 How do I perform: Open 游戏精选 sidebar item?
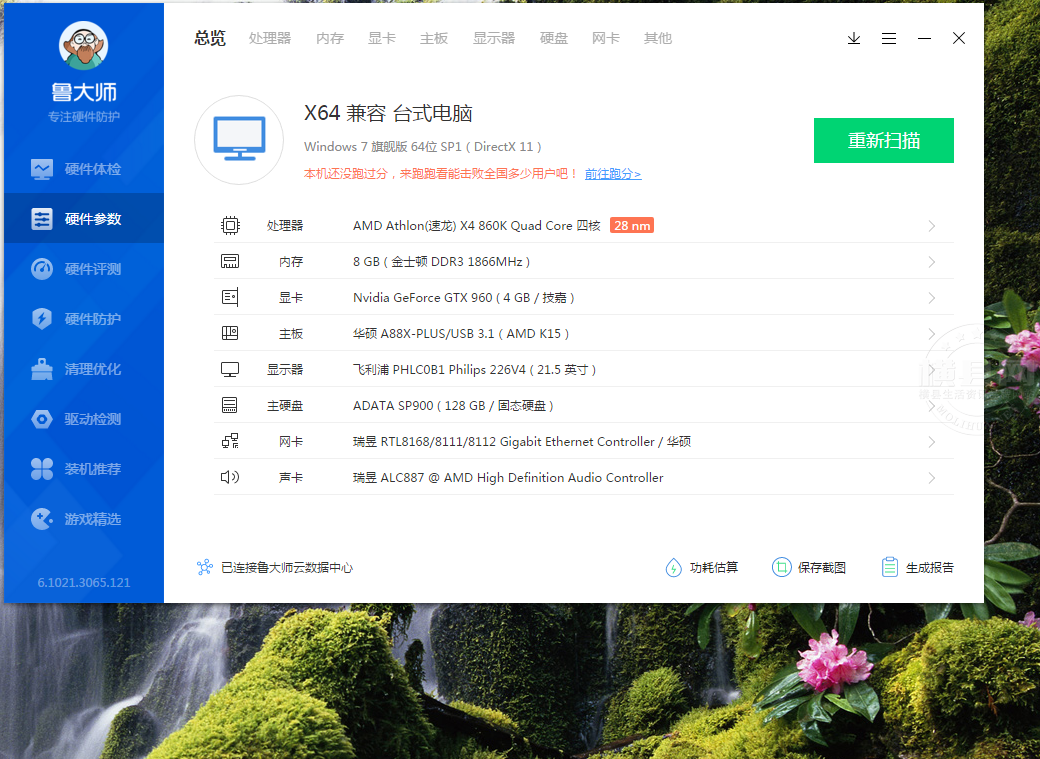click(84, 519)
